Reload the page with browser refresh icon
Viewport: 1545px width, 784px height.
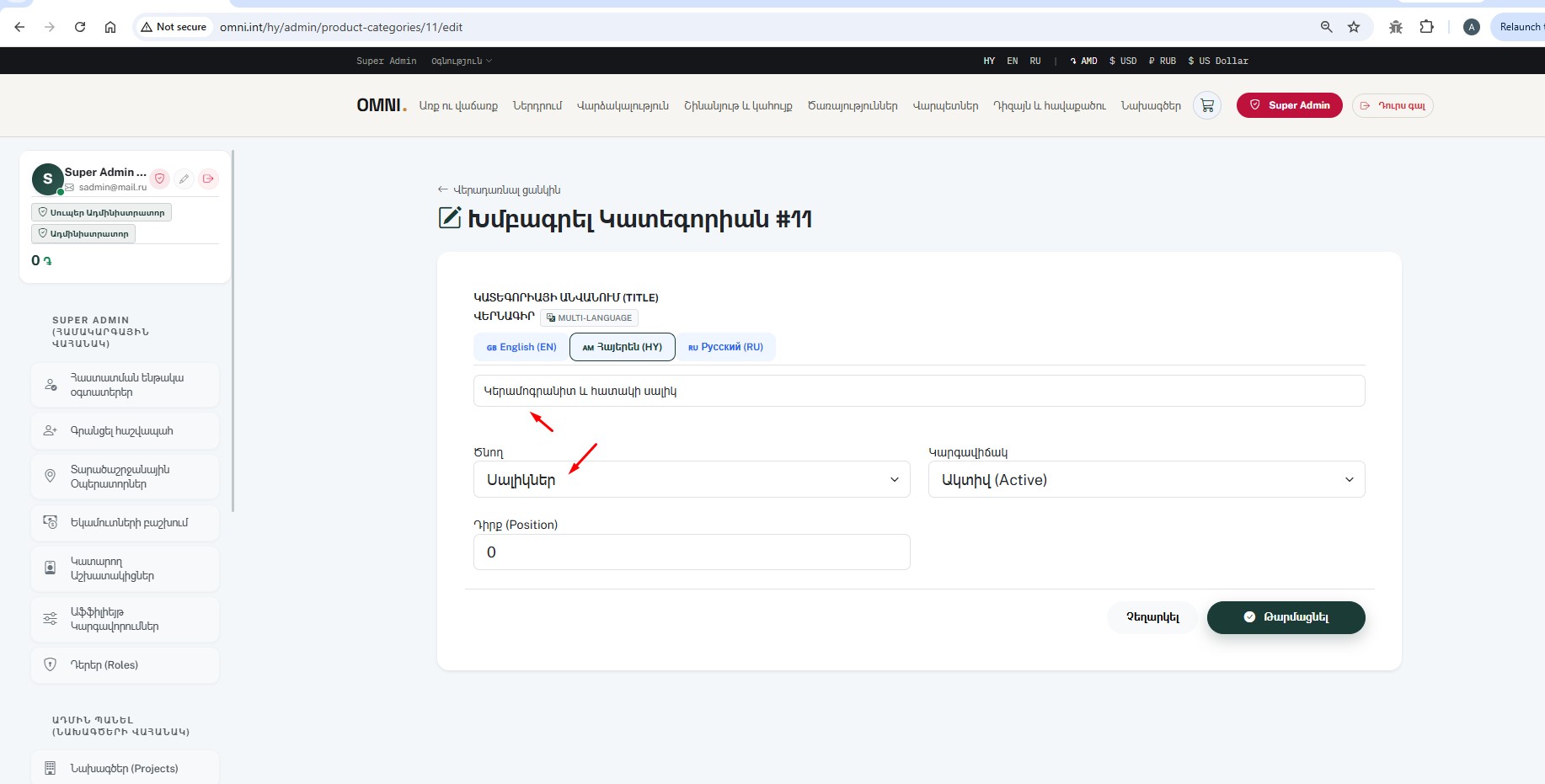[80, 27]
